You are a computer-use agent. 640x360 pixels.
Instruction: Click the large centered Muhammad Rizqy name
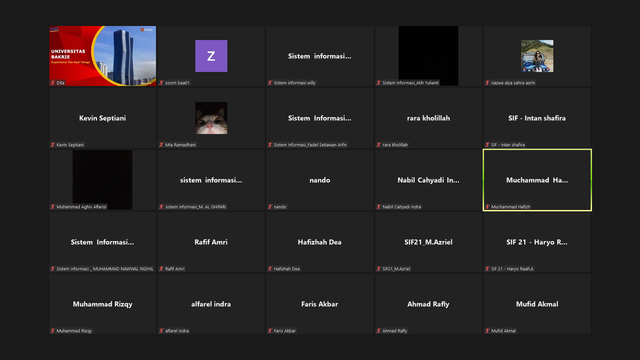[x=102, y=304]
